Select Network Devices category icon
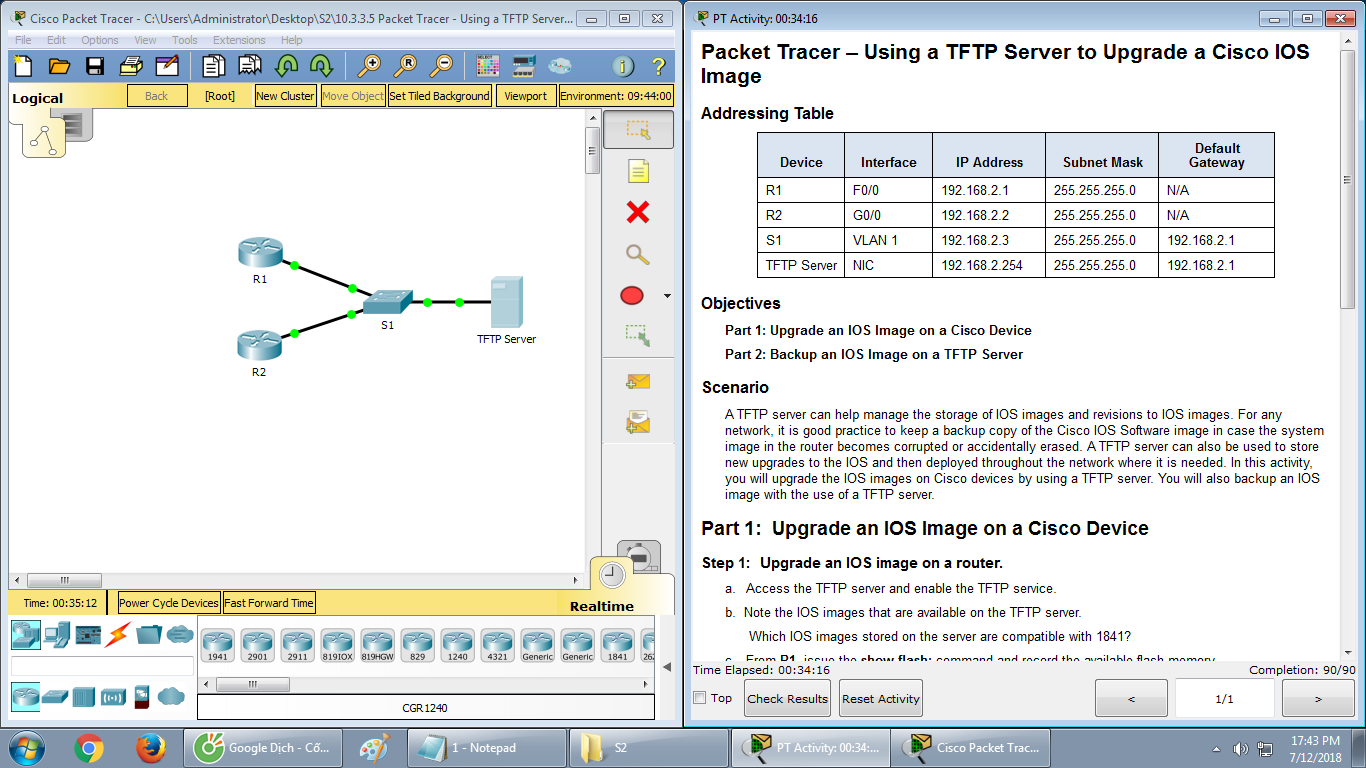Screen dimensions: 1366x768 click(26, 634)
